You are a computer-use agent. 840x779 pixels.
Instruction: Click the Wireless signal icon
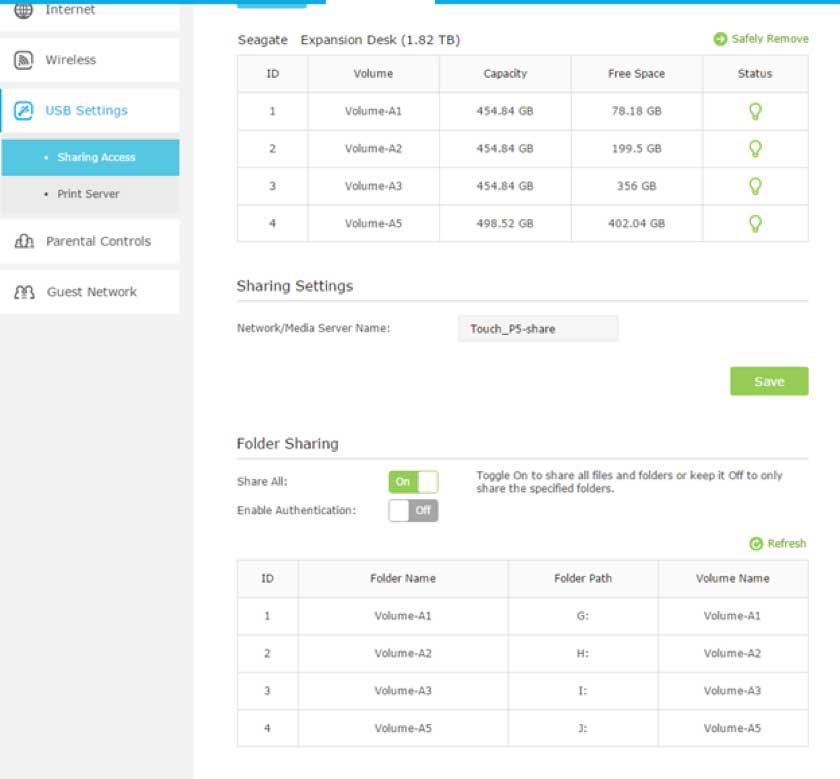(23, 60)
